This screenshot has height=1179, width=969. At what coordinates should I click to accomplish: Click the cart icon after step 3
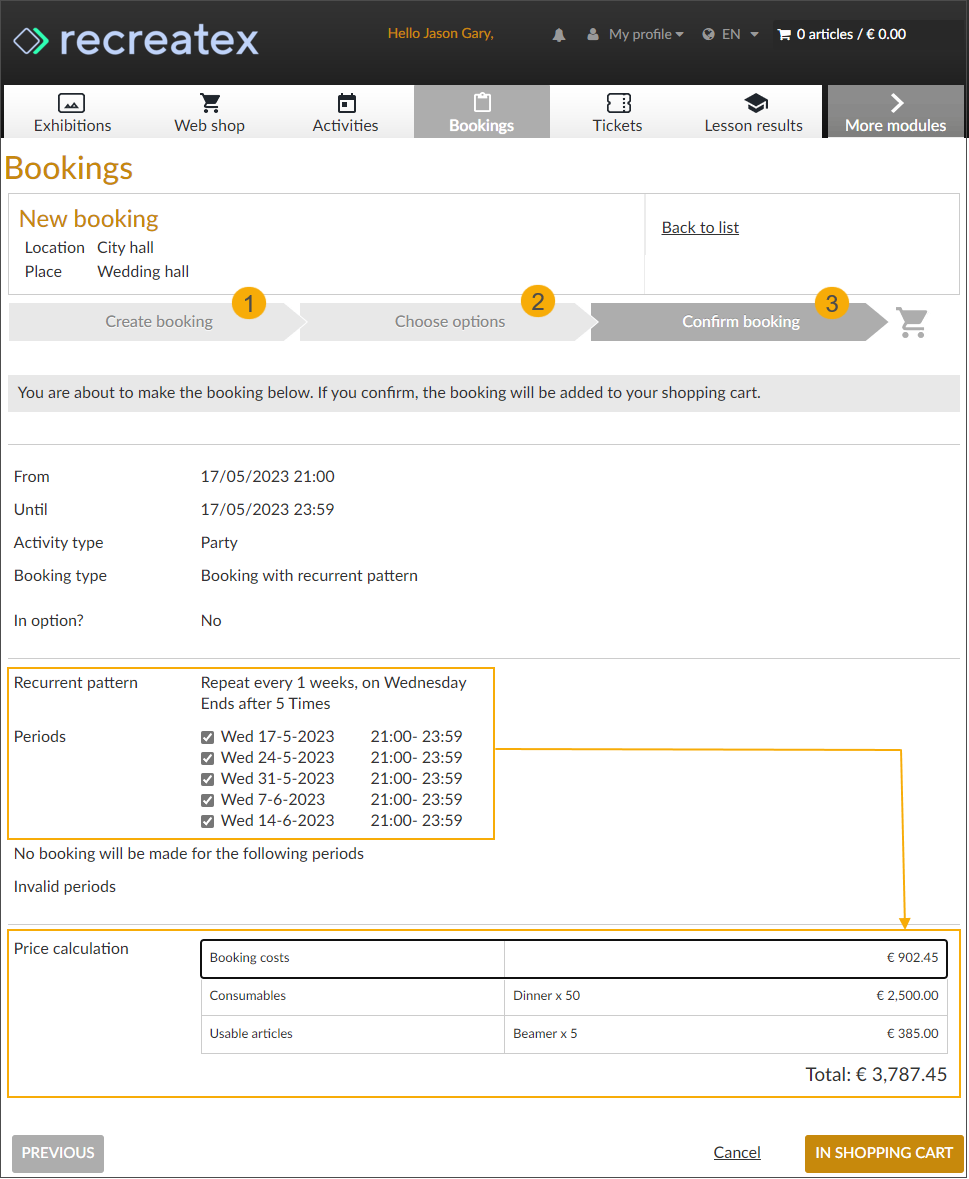tap(911, 322)
